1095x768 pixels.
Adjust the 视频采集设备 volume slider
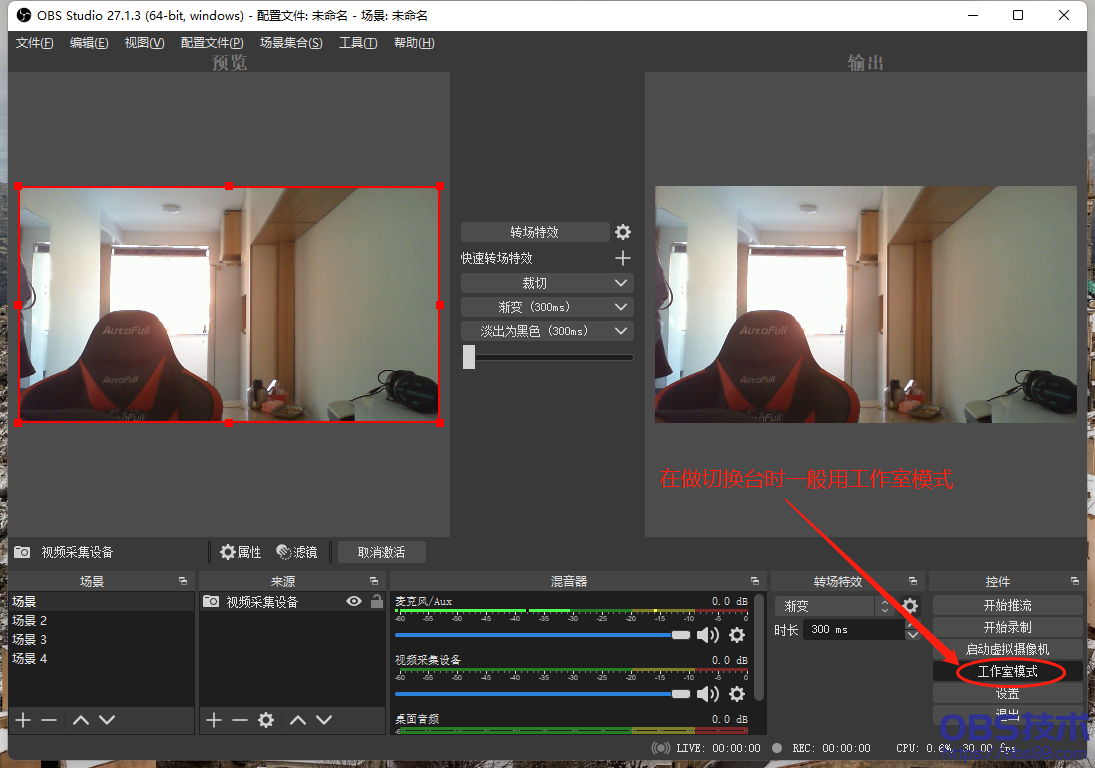[542, 693]
